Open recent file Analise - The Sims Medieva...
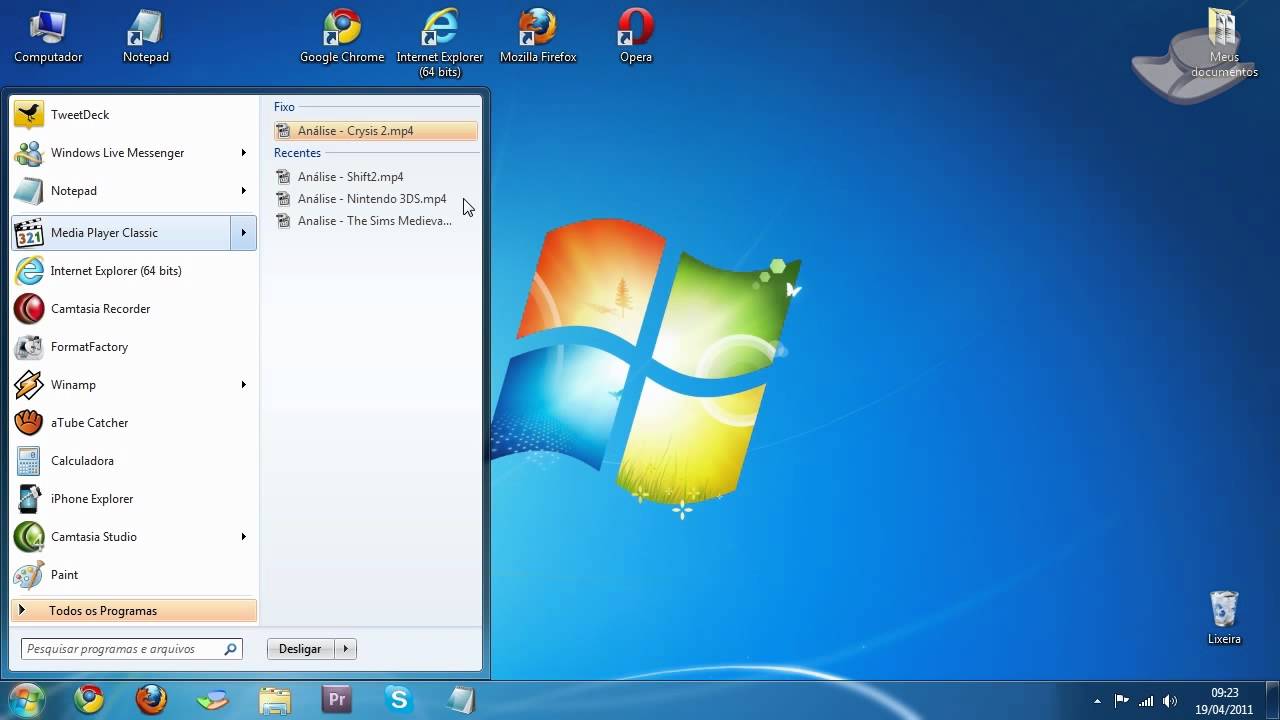 click(375, 221)
